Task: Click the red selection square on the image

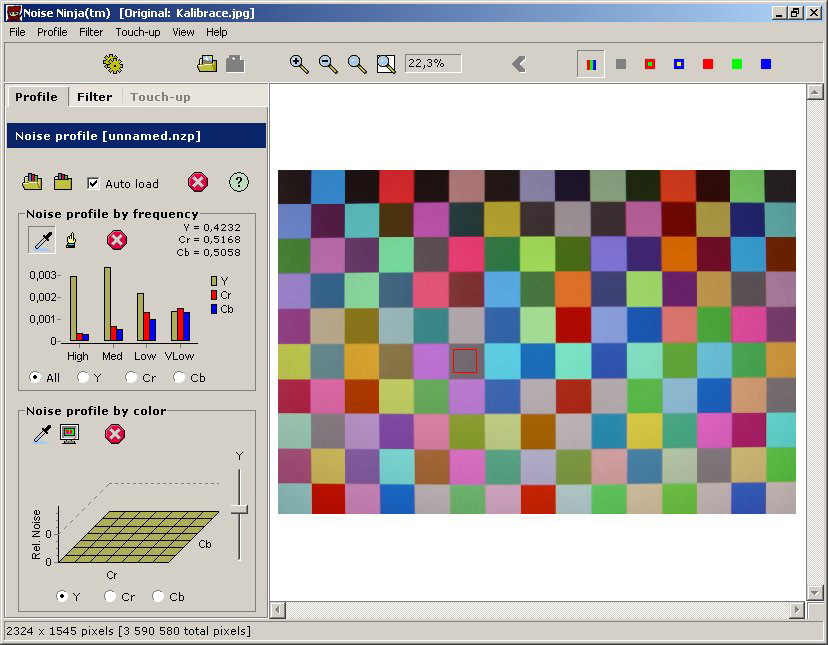Action: pyautogui.click(x=464, y=360)
